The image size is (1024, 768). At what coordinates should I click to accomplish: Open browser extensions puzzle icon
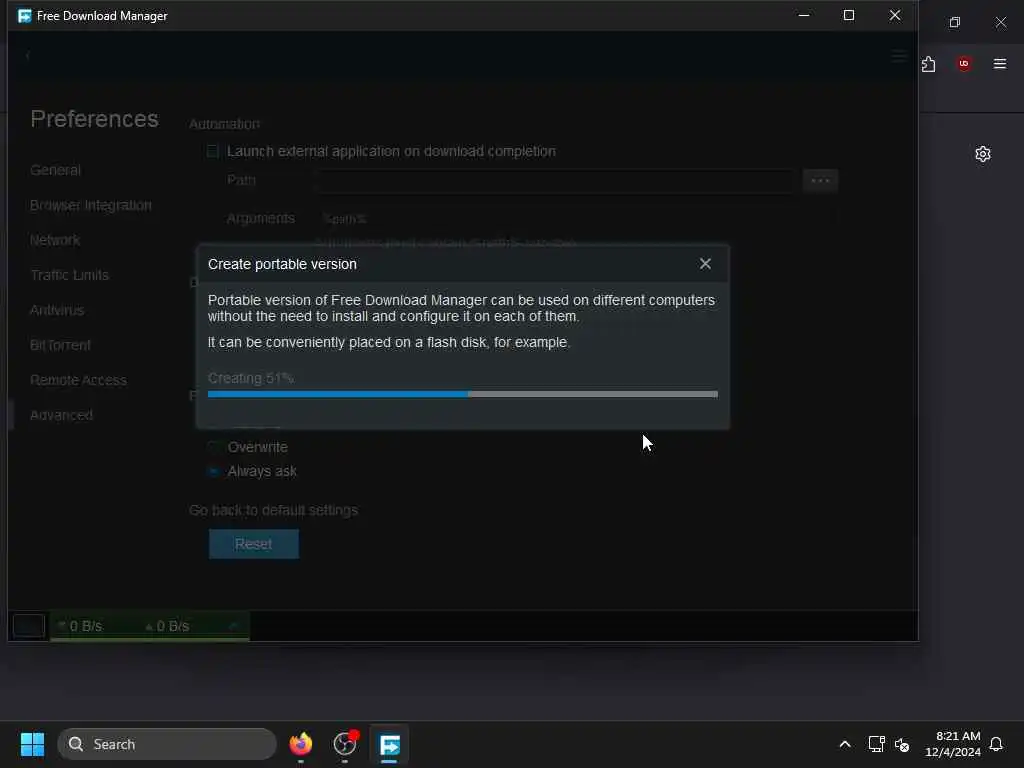pos(928,64)
